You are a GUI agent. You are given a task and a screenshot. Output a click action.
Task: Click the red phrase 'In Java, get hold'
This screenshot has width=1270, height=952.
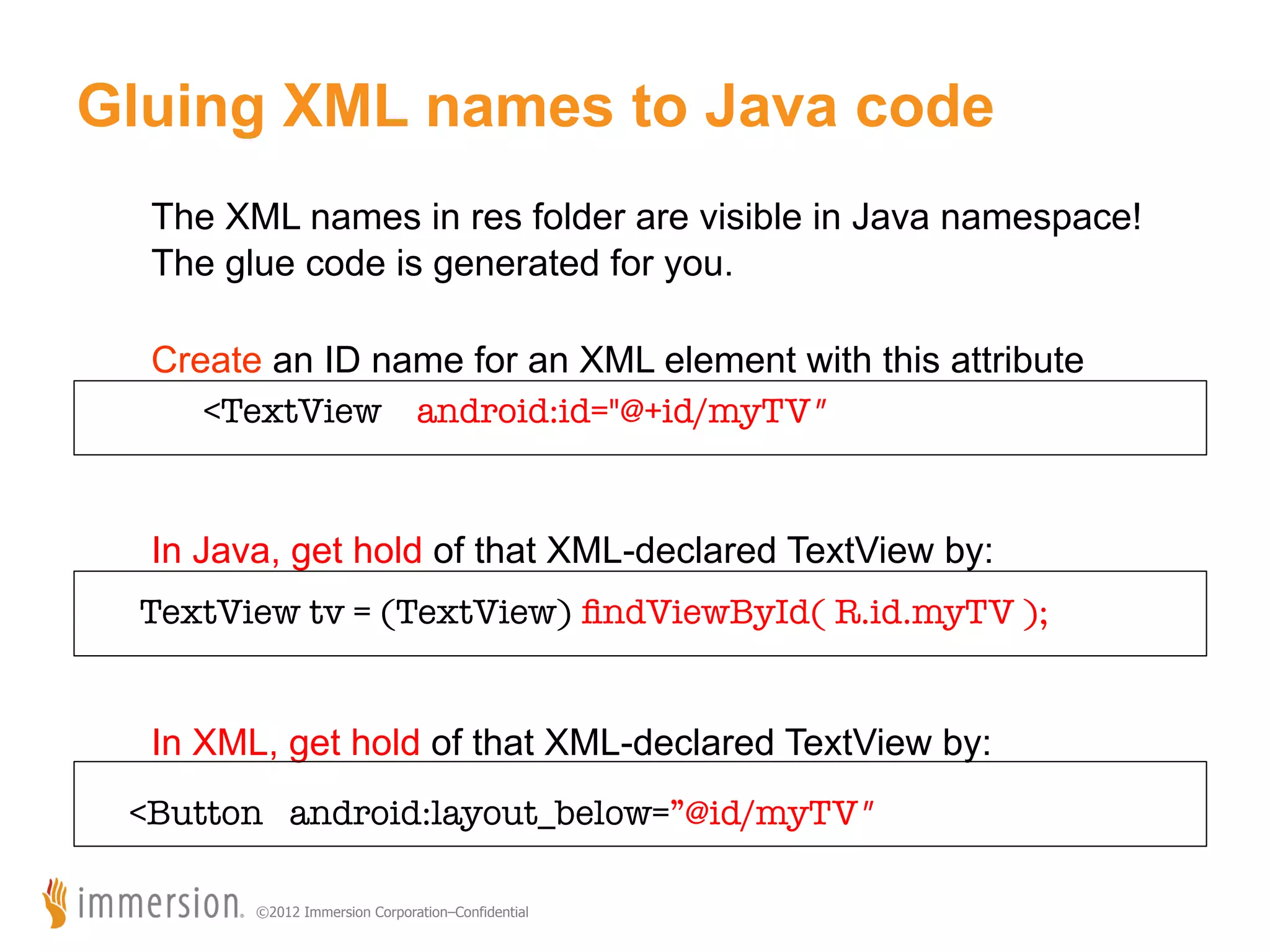(287, 551)
